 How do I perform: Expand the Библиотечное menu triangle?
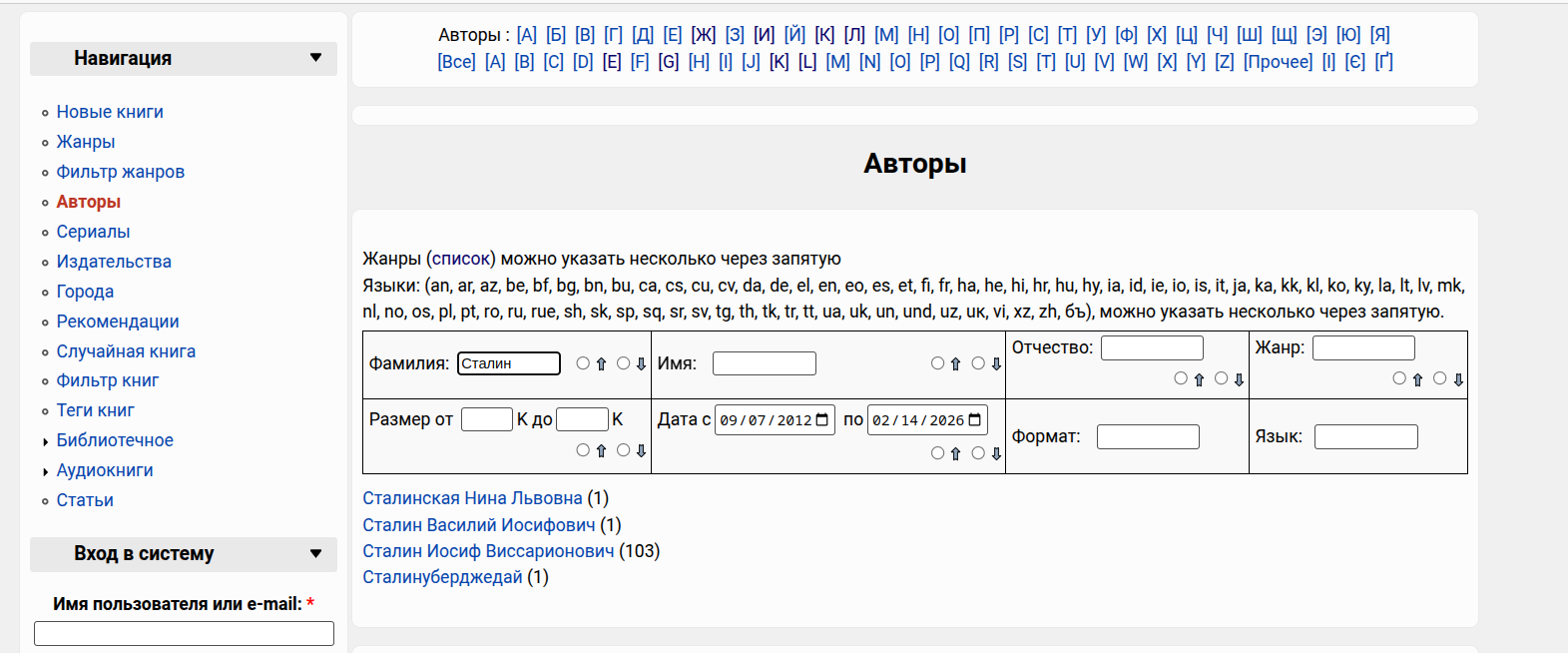tap(45, 441)
